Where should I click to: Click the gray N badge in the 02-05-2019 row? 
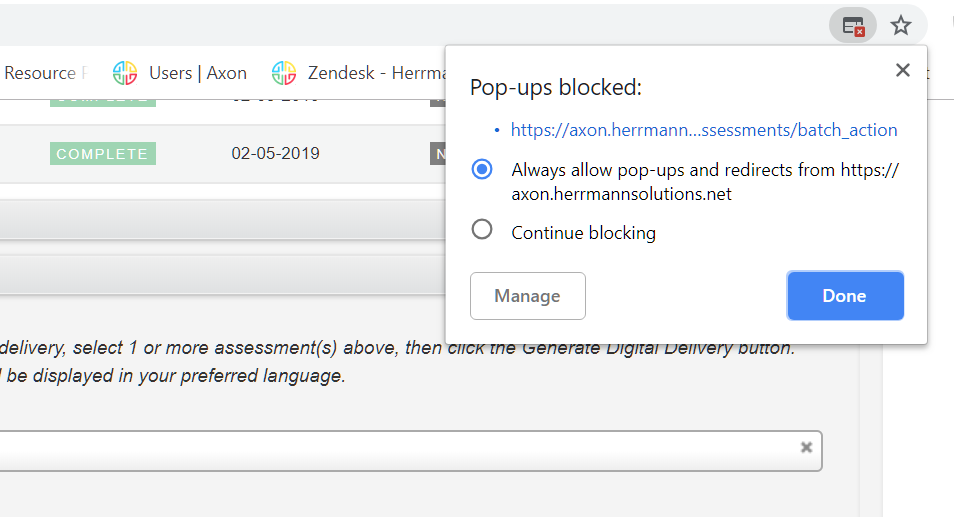point(438,154)
